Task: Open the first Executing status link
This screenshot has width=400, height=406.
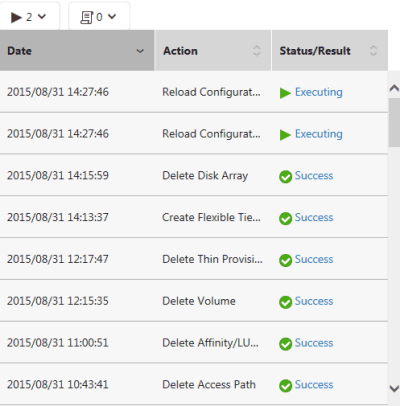Action: pyautogui.click(x=319, y=92)
